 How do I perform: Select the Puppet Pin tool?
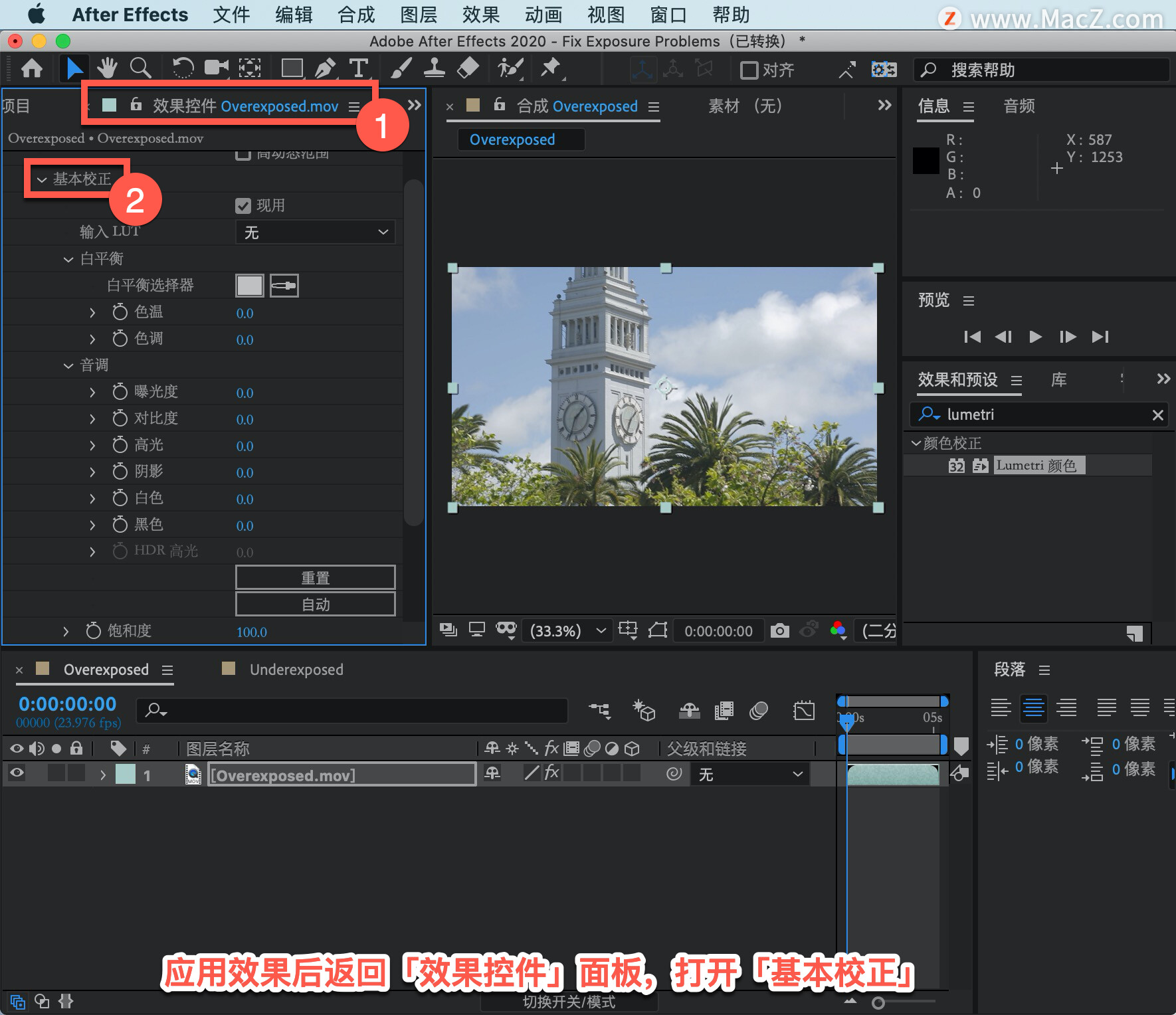click(x=550, y=68)
